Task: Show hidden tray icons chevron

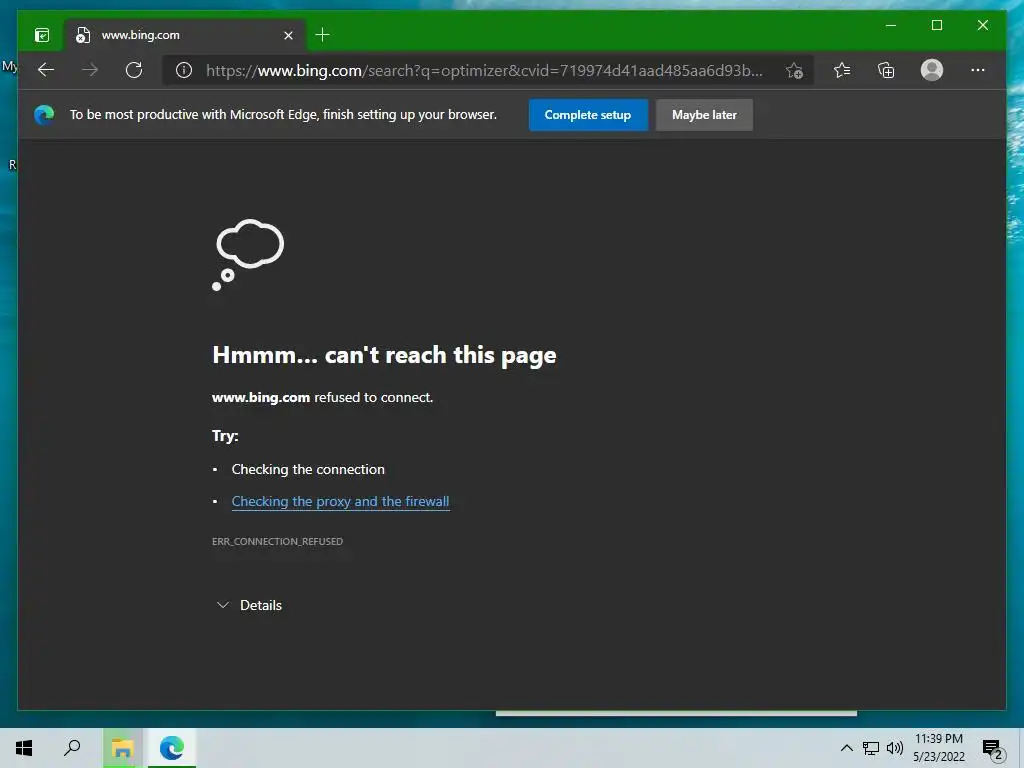Action: (x=846, y=748)
